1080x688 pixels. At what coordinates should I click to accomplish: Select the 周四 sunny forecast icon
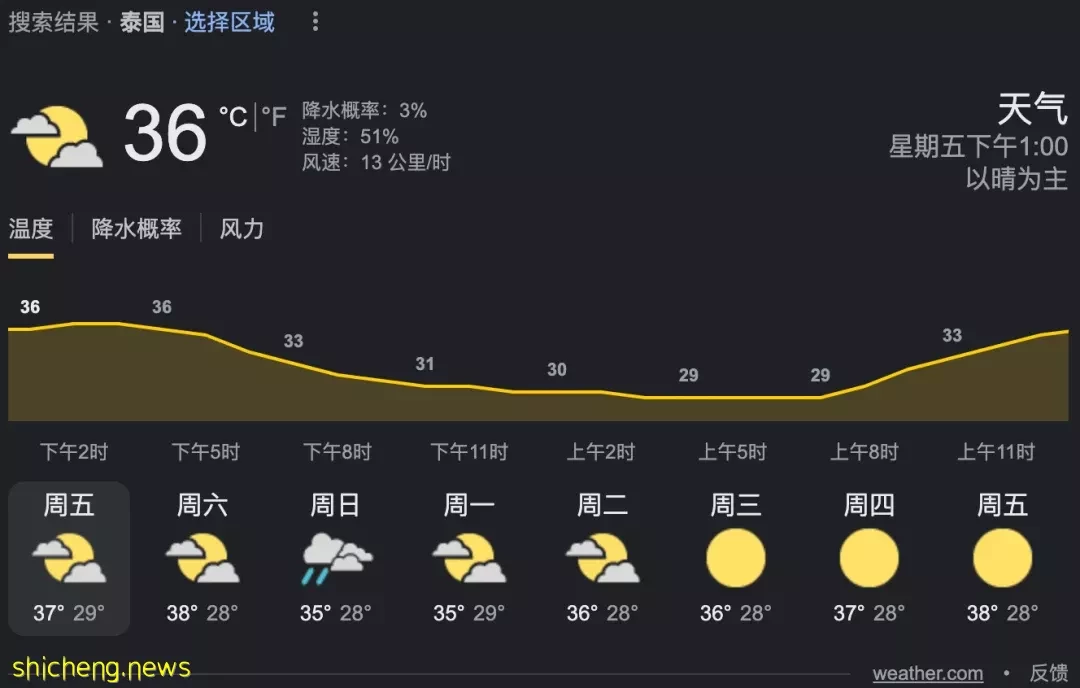pyautogui.click(x=869, y=558)
